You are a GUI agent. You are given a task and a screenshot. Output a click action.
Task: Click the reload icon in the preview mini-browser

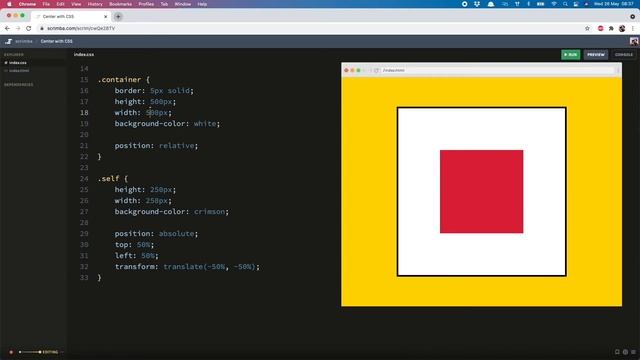click(376, 70)
